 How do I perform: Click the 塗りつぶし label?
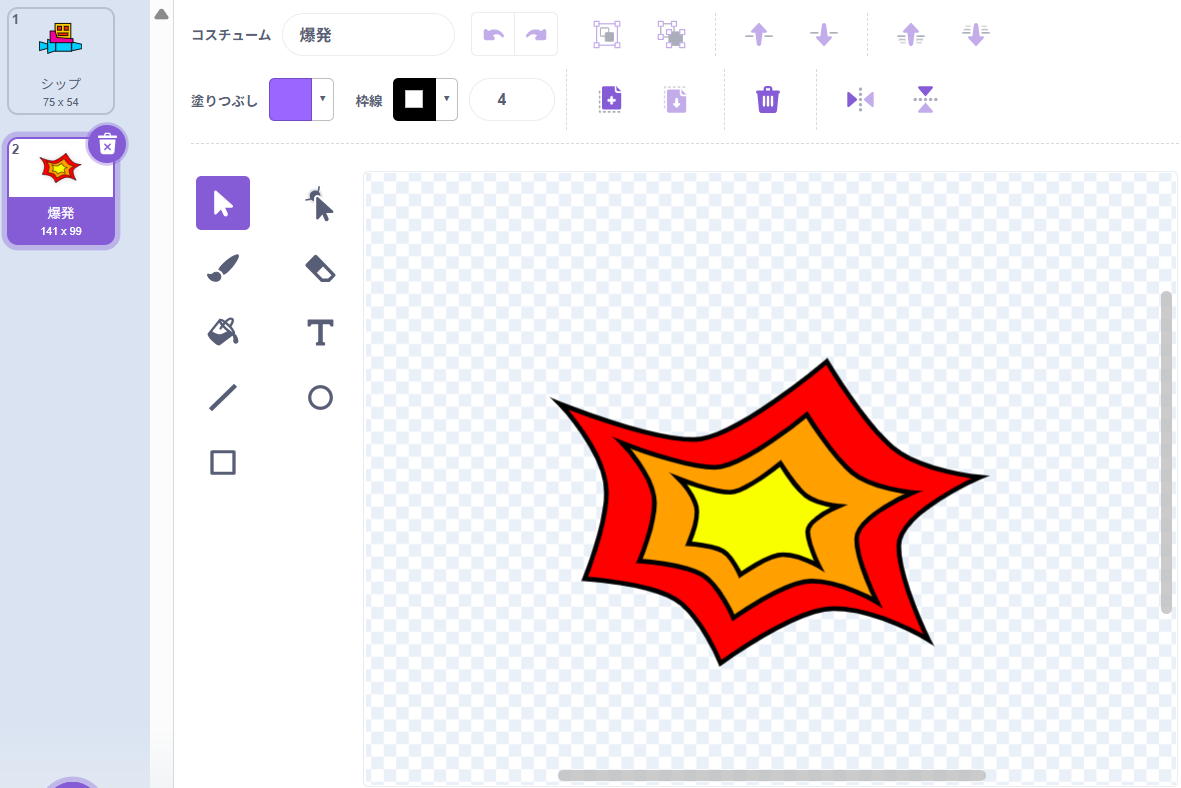224,101
